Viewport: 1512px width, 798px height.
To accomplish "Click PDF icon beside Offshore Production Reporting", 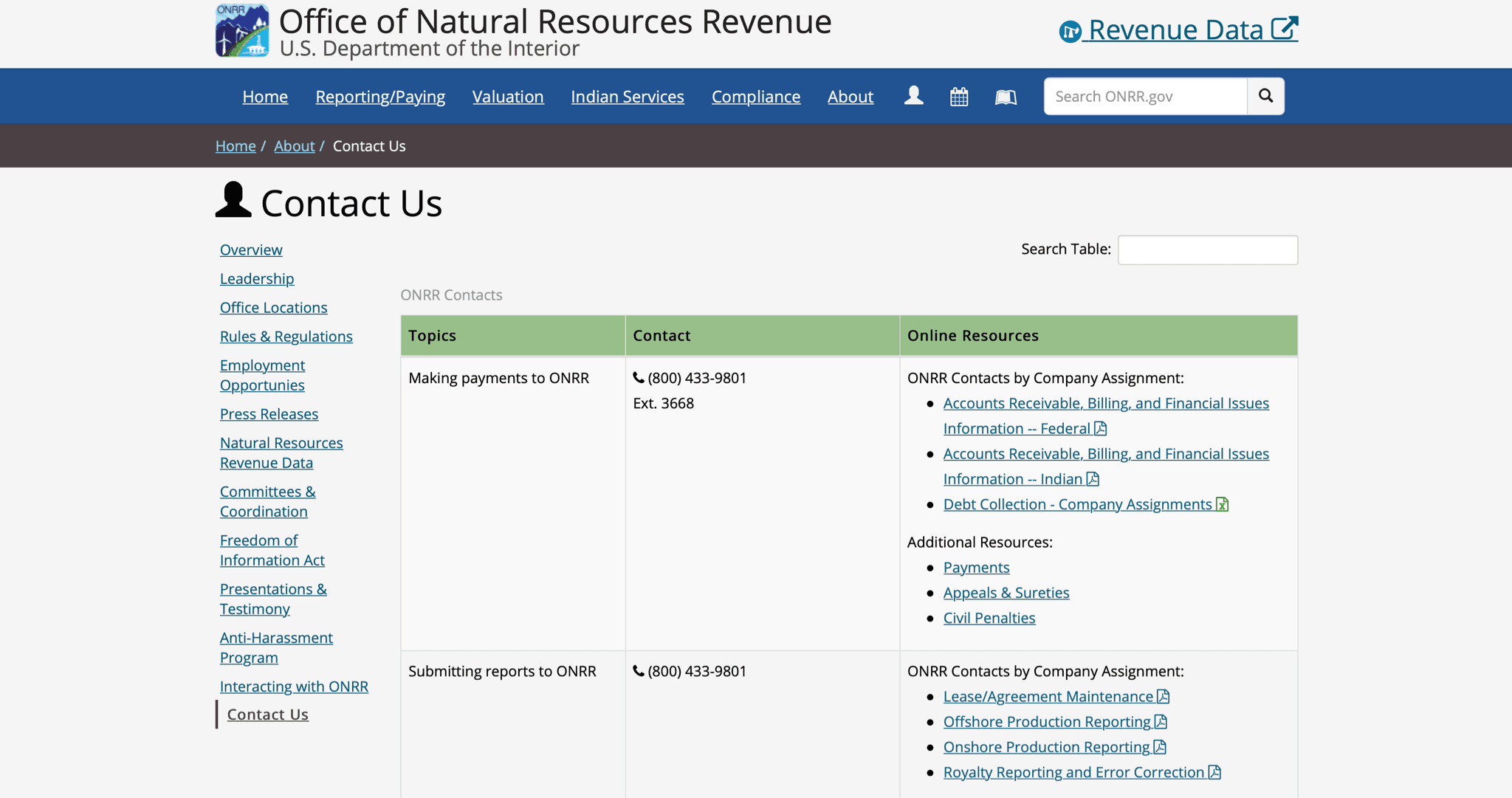I will [x=1161, y=721].
